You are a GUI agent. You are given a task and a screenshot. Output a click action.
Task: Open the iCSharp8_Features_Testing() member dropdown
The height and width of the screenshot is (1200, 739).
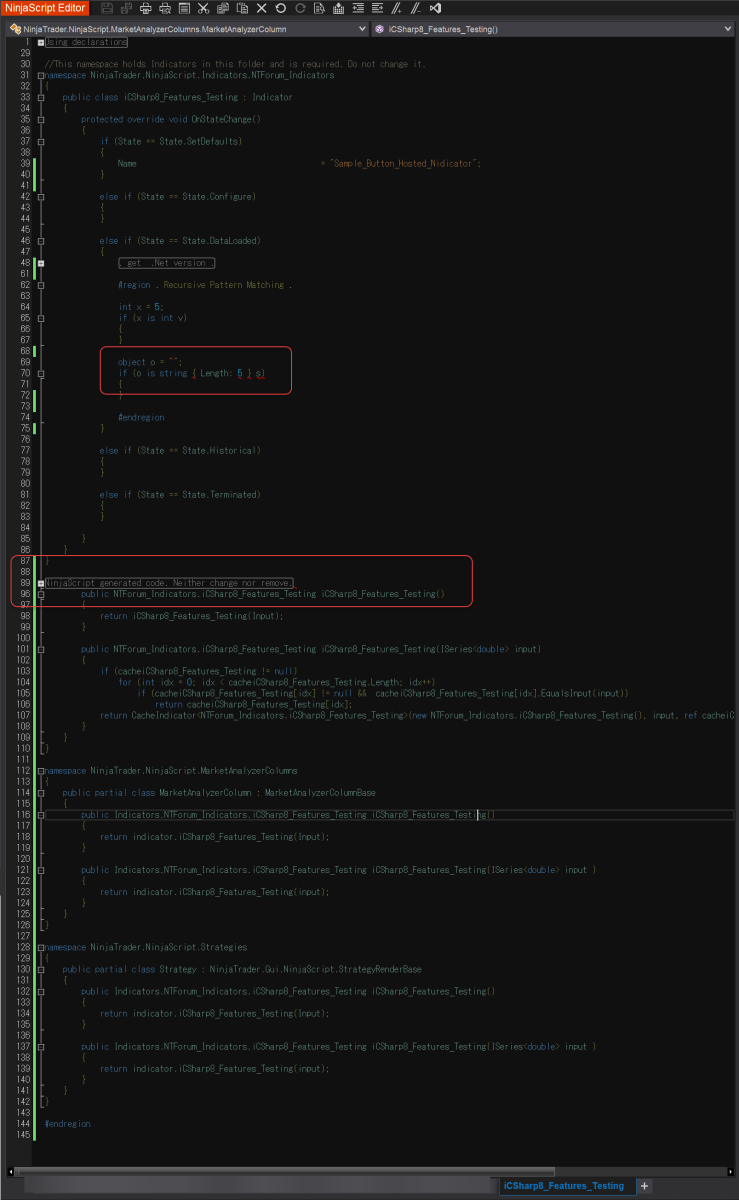click(x=727, y=29)
